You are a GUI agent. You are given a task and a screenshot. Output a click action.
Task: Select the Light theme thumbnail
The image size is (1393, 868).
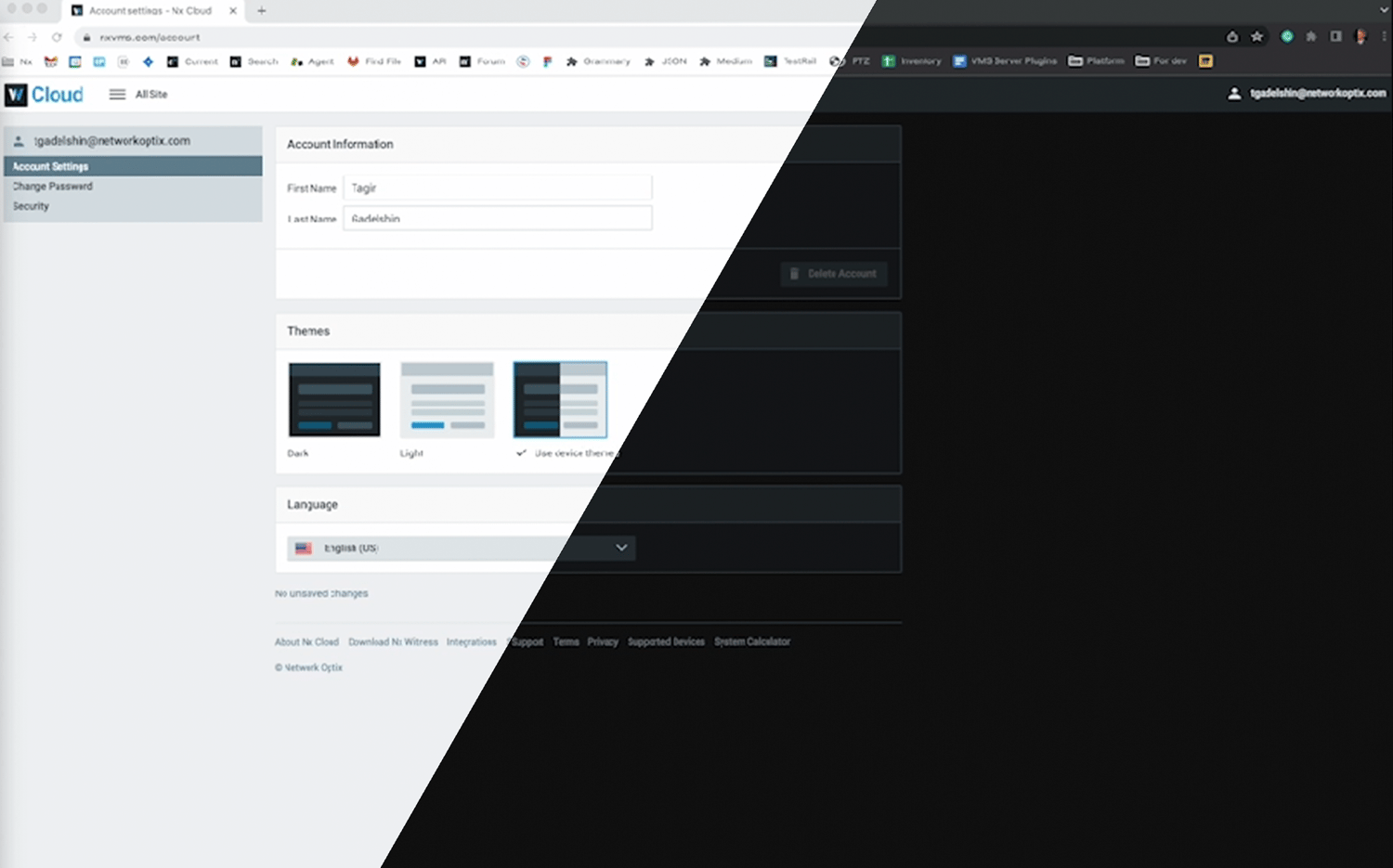pyautogui.click(x=447, y=400)
